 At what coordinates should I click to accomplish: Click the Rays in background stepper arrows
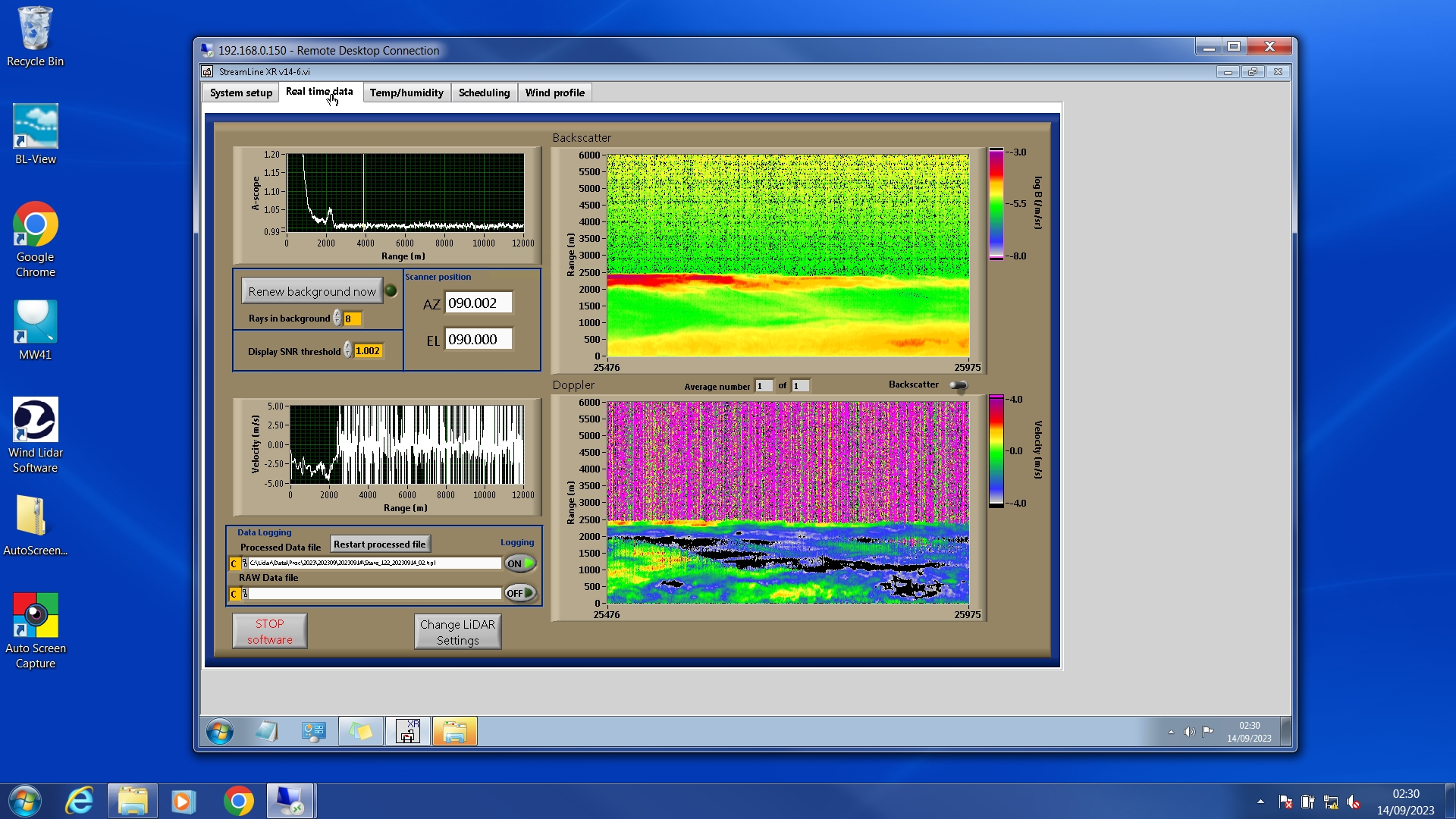click(337, 318)
